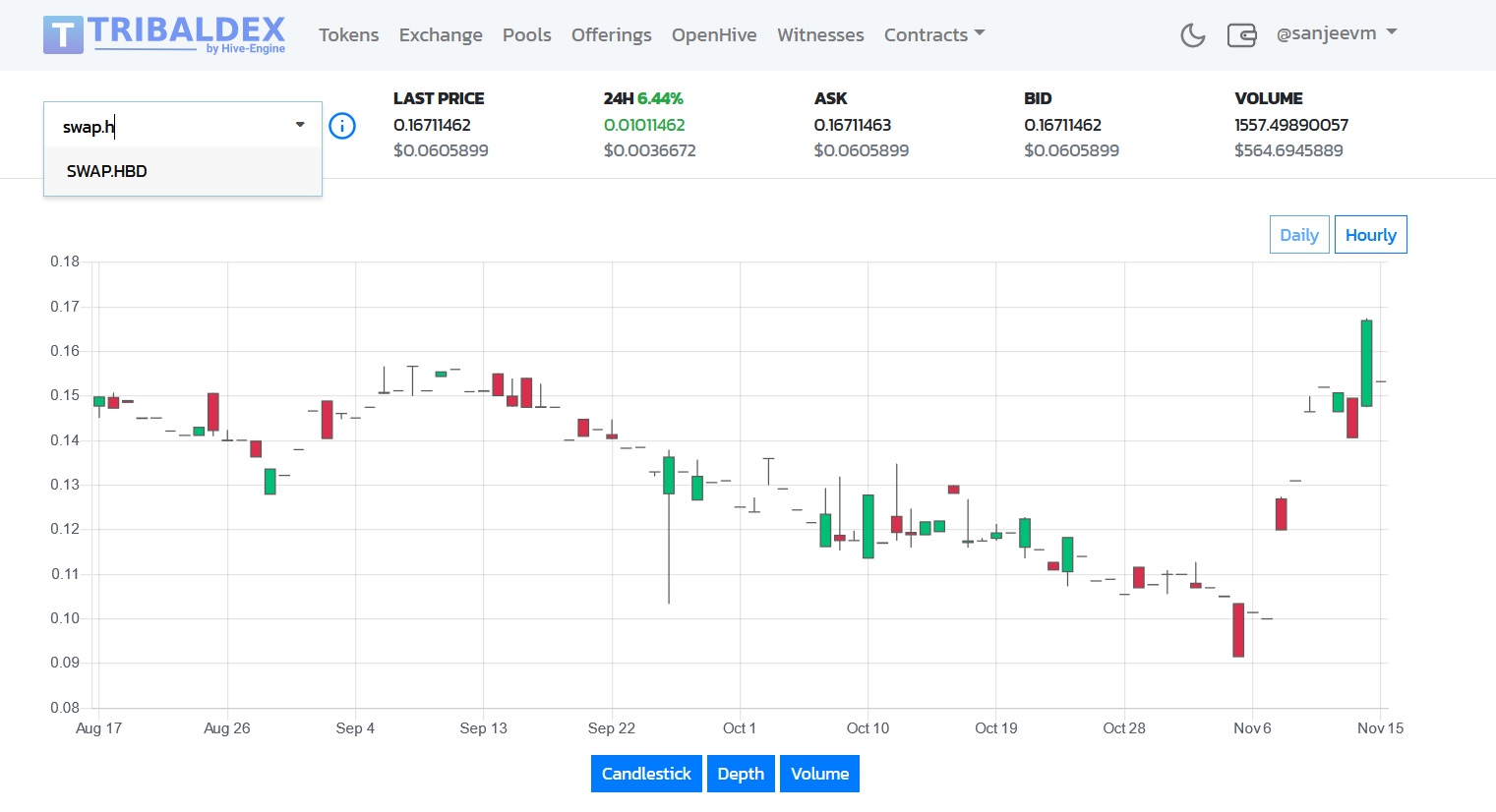Click the ask price 0.16711463
Screen dimensions: 1496x812
coord(853,125)
